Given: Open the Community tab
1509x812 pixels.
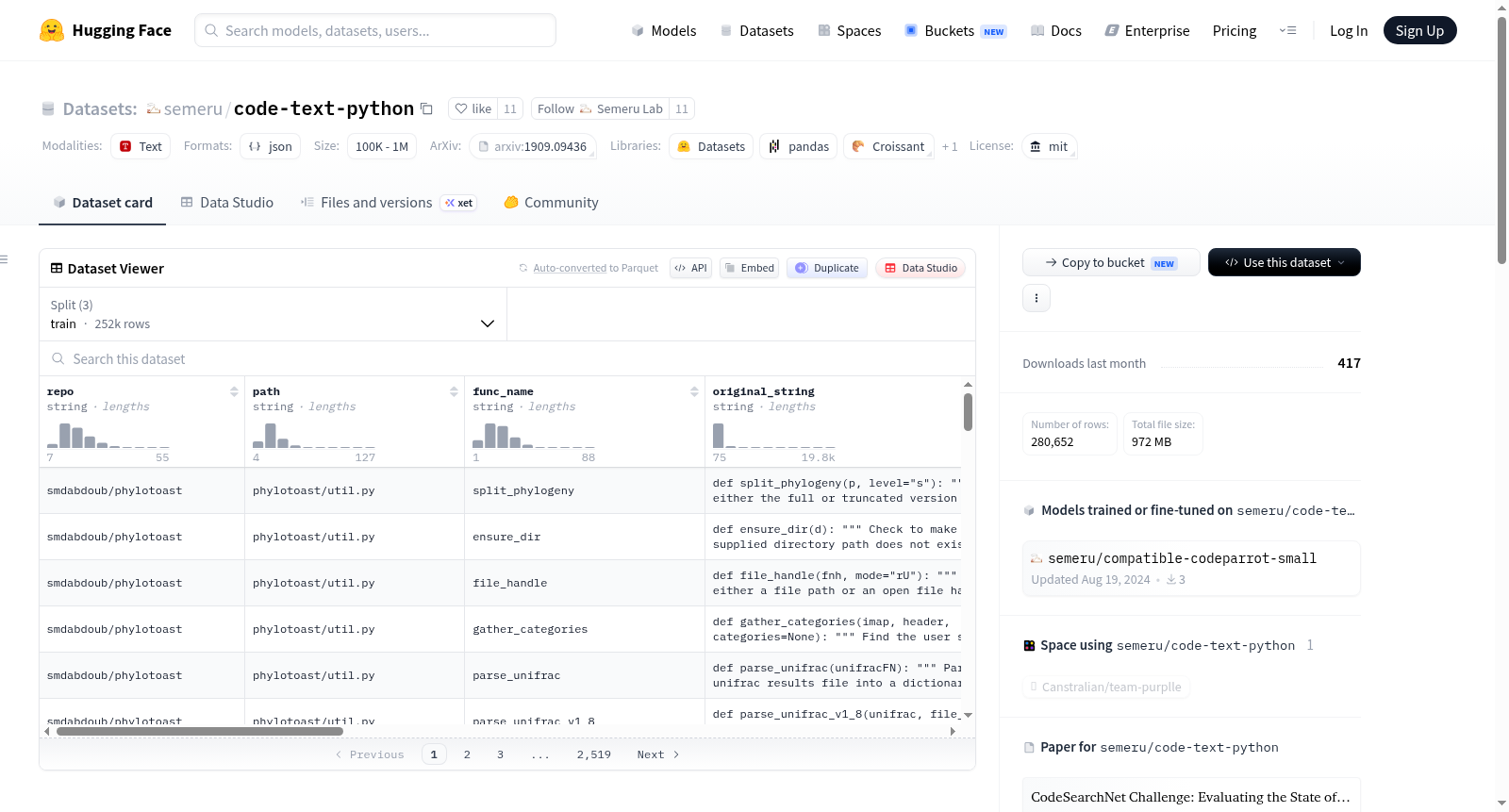Looking at the screenshot, I should coord(551,203).
